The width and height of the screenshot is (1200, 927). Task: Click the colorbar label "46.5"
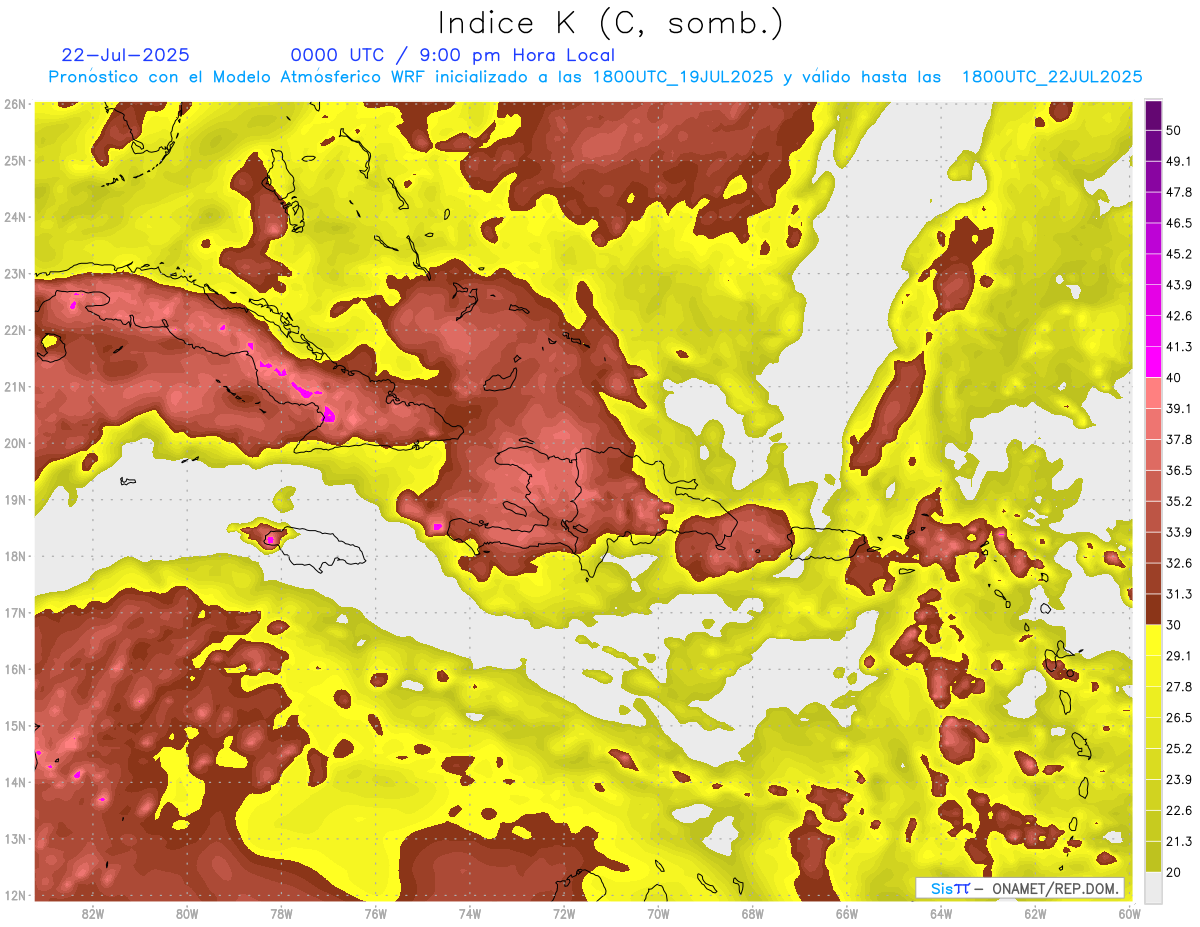pos(1178,223)
